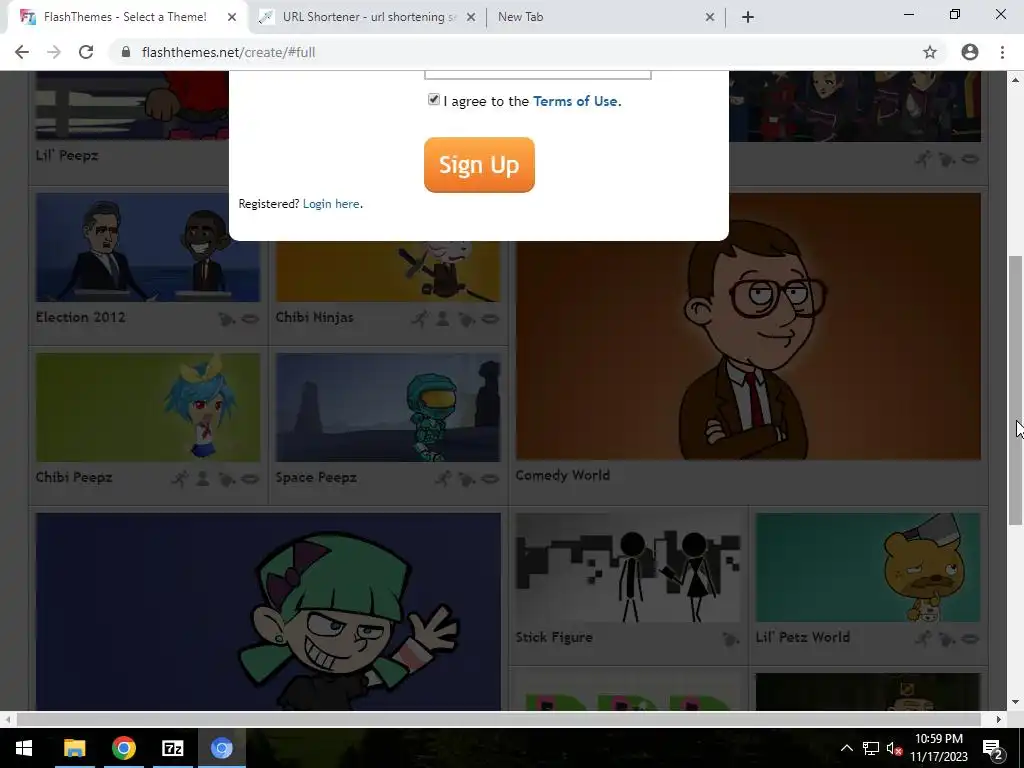Click the lips icon on Lil' Petz World

click(970, 639)
